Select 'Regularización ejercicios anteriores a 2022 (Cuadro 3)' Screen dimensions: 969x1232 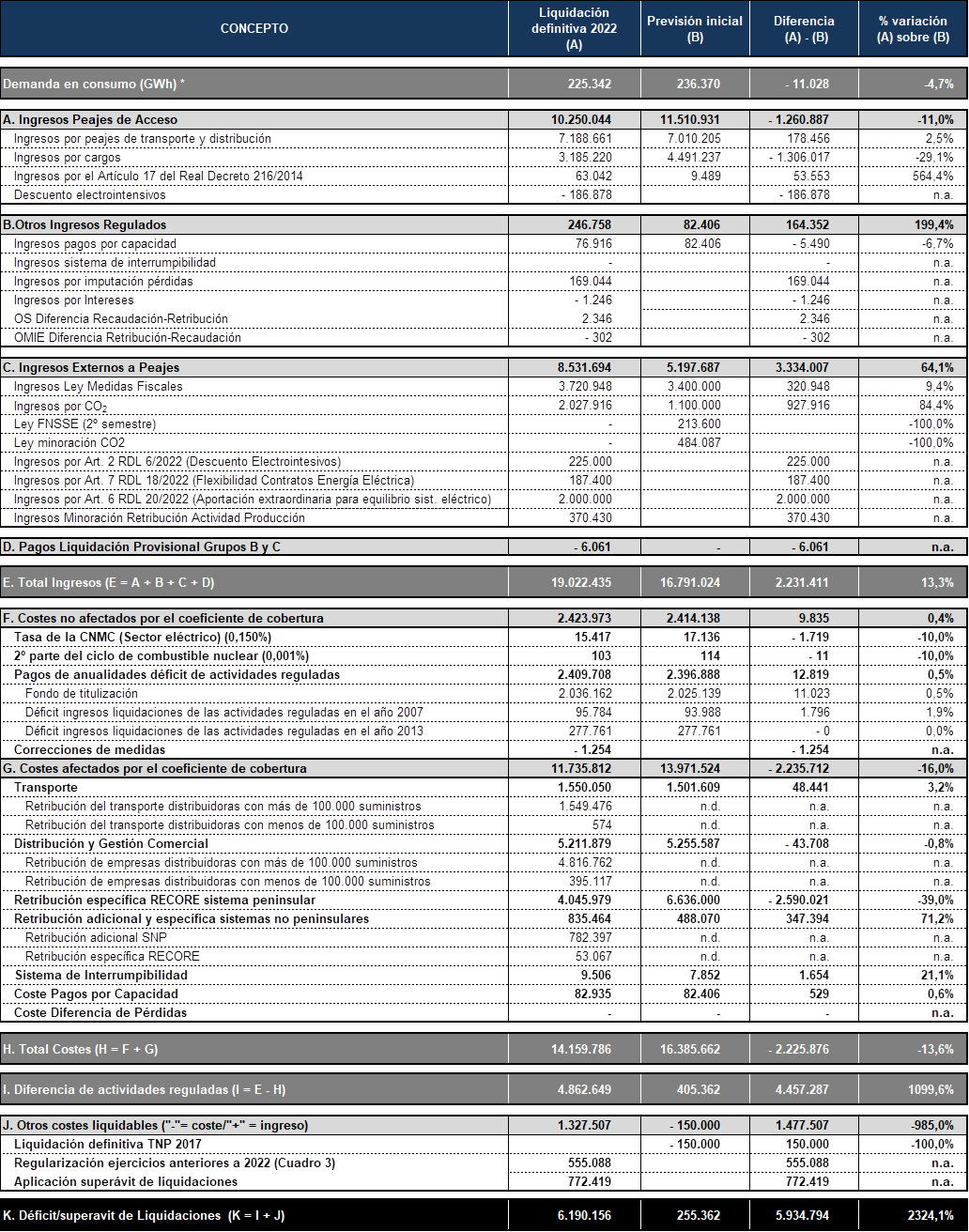[x=175, y=1163]
